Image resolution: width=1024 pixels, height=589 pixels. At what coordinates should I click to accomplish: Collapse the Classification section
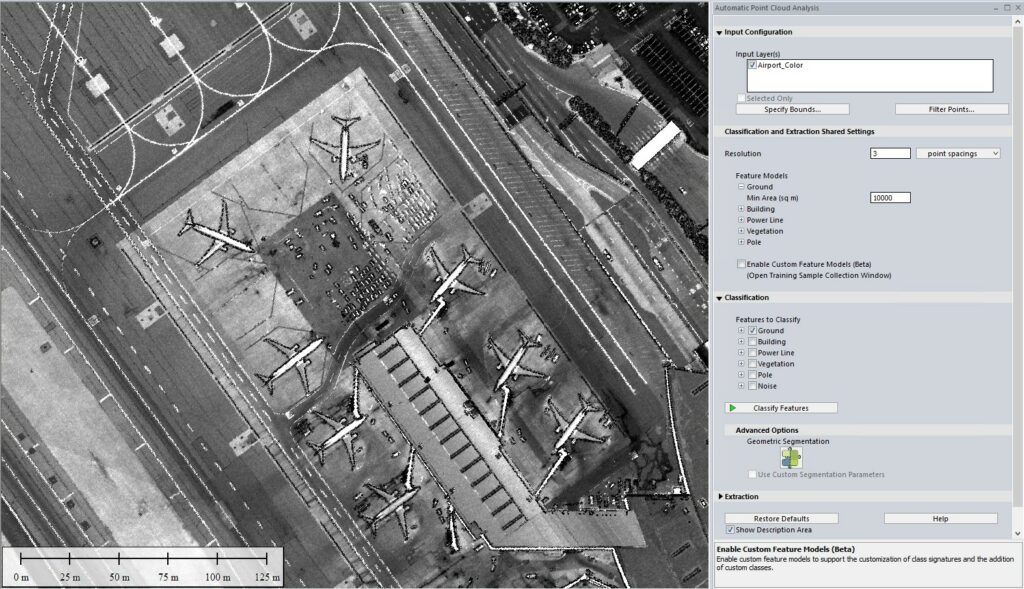720,298
